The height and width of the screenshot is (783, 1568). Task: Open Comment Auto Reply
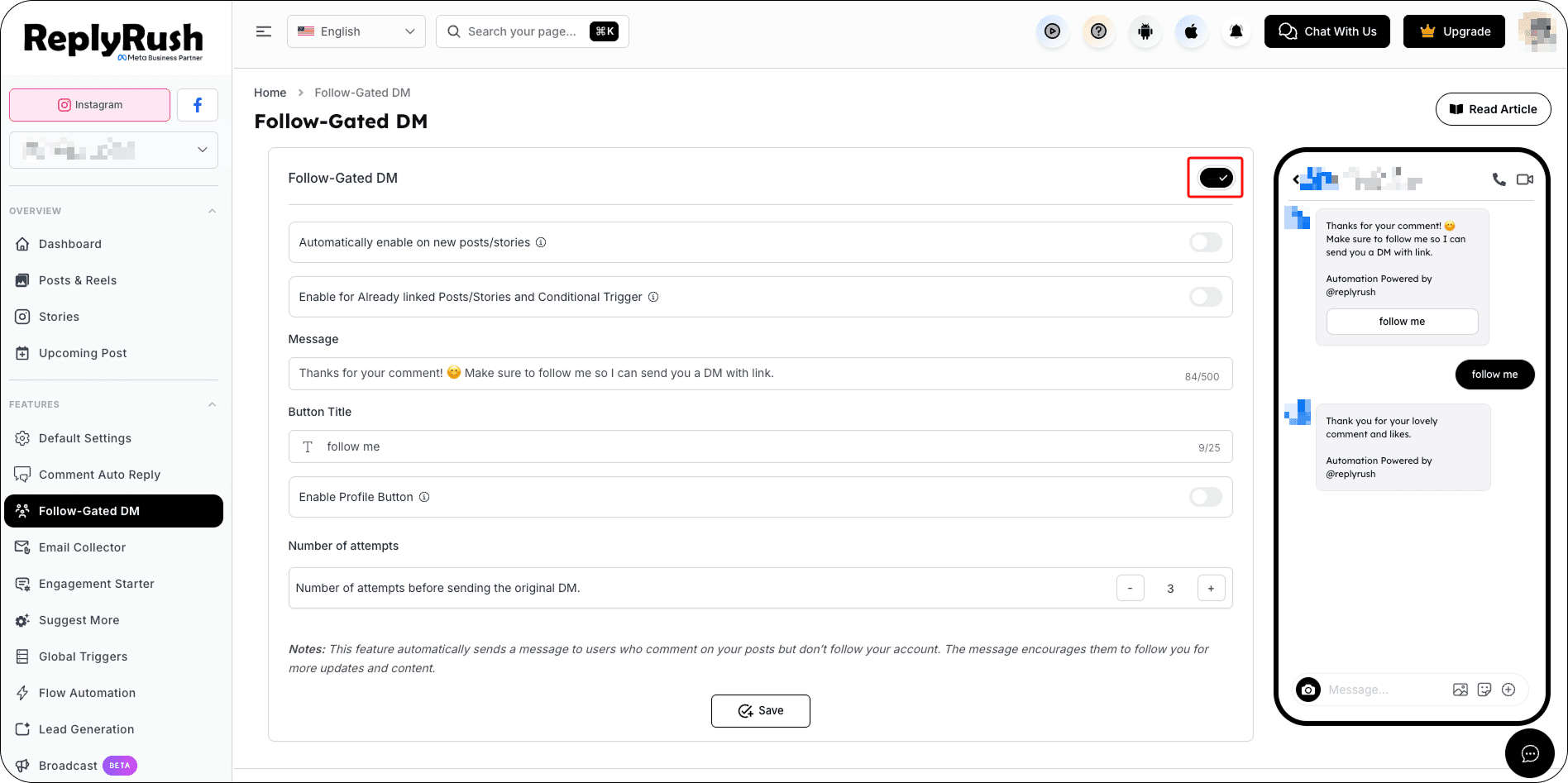(113, 475)
